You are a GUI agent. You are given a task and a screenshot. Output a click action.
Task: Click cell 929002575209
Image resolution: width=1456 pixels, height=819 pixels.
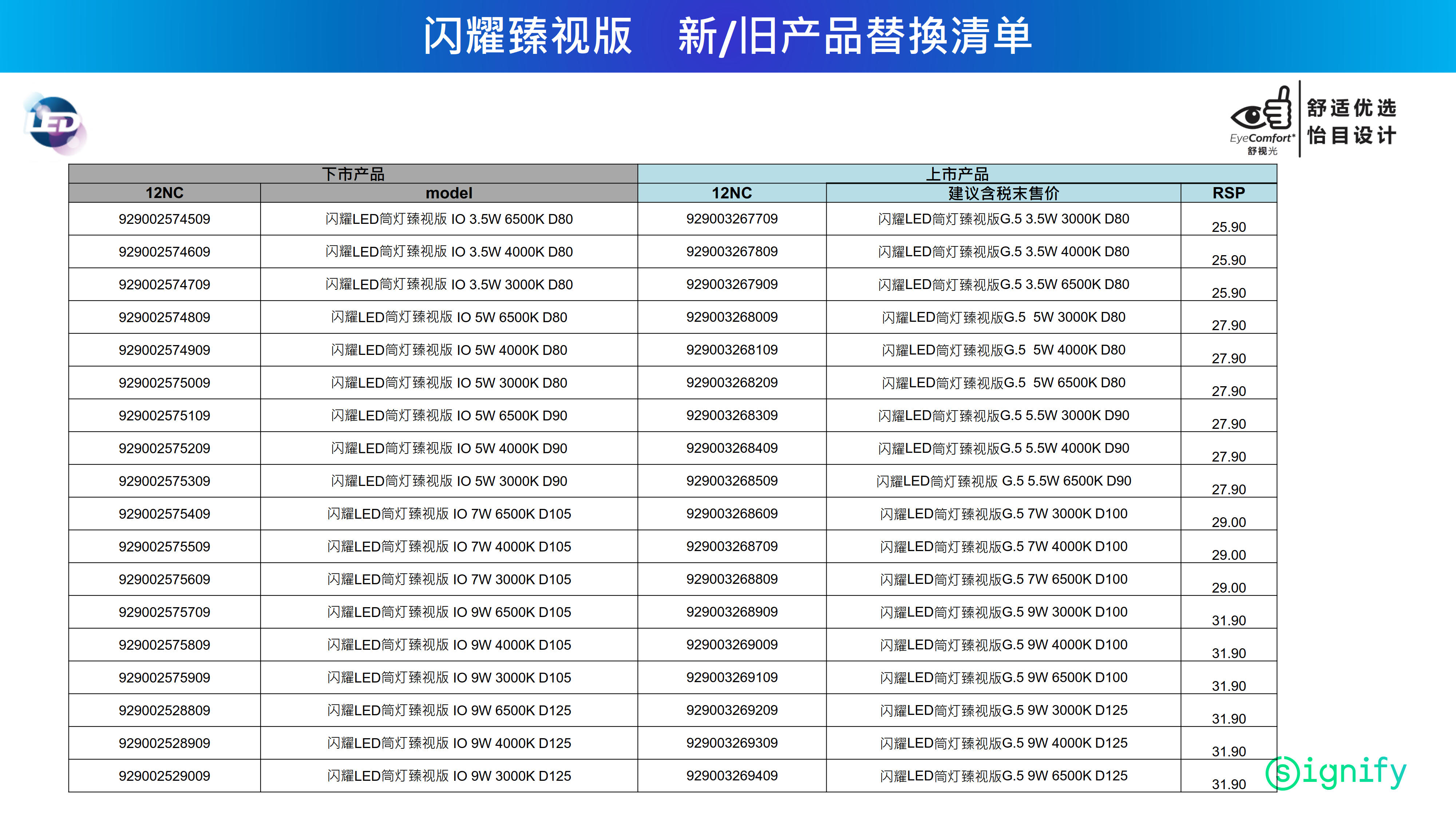pyautogui.click(x=165, y=449)
